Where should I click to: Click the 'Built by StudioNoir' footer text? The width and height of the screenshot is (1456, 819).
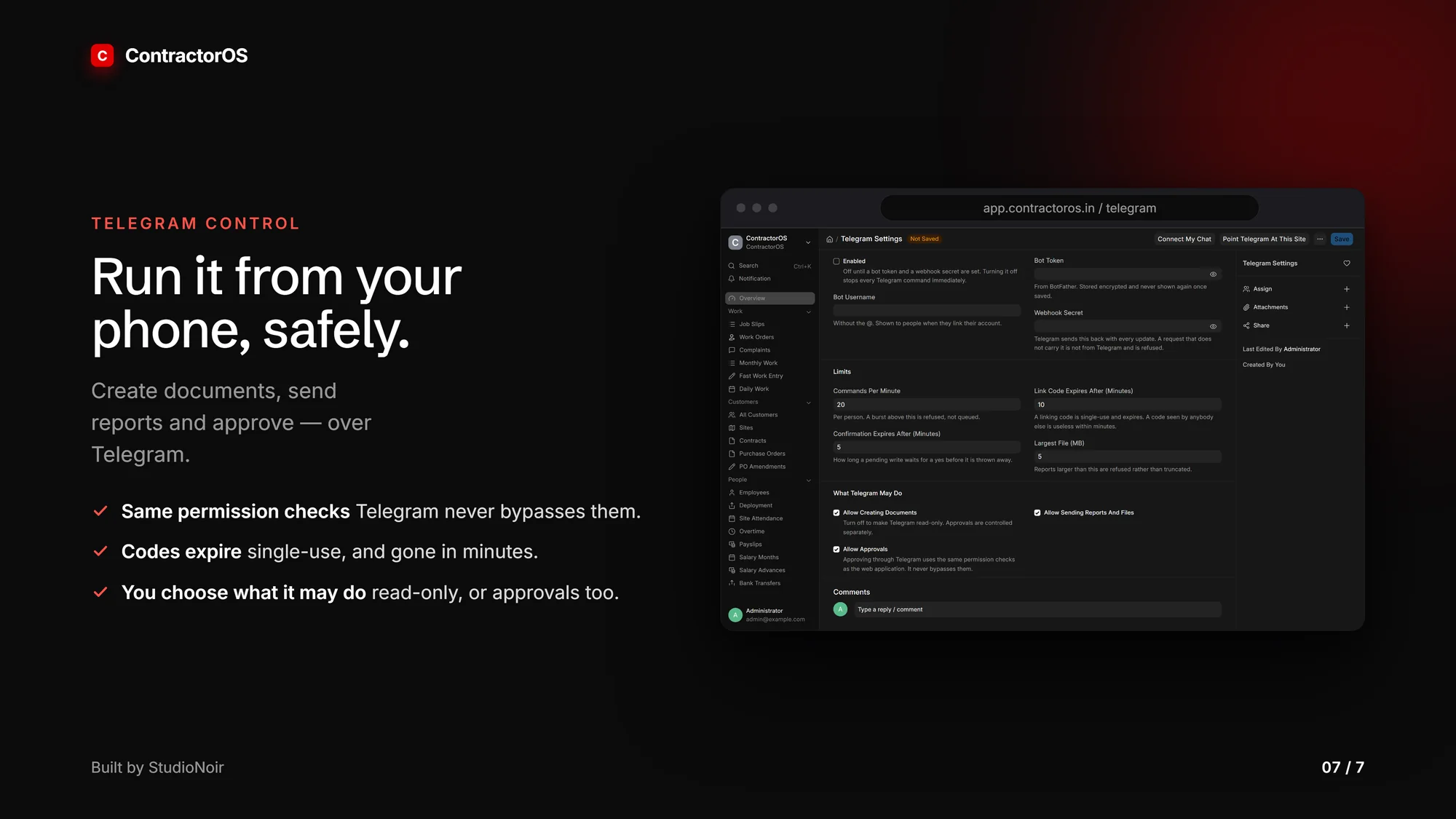pyautogui.click(x=157, y=767)
